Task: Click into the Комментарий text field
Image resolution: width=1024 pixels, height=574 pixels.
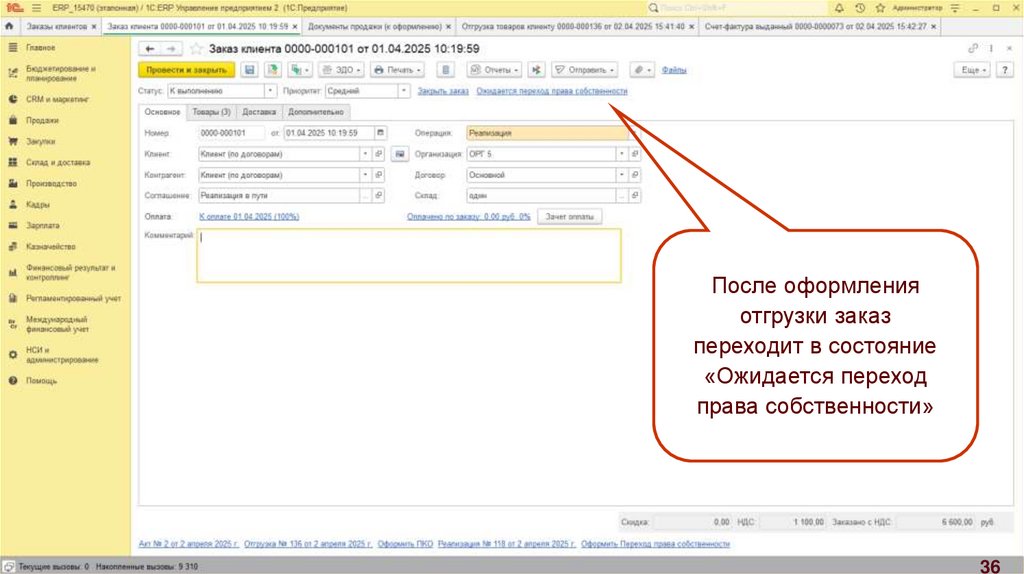Action: (x=408, y=256)
